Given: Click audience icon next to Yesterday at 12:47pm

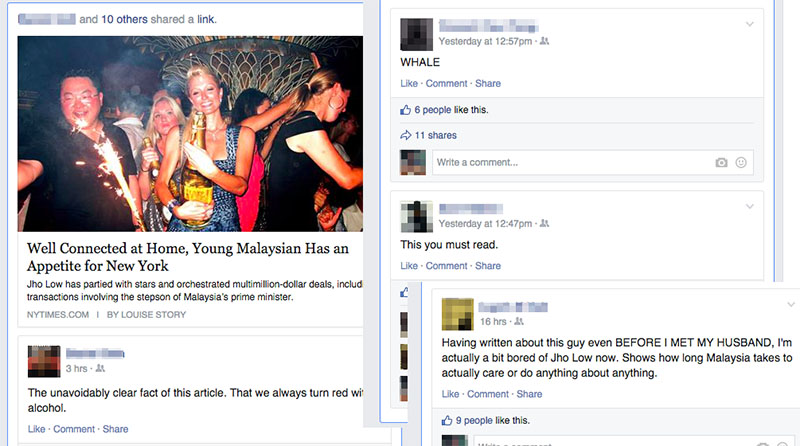Looking at the screenshot, I should [x=544, y=224].
